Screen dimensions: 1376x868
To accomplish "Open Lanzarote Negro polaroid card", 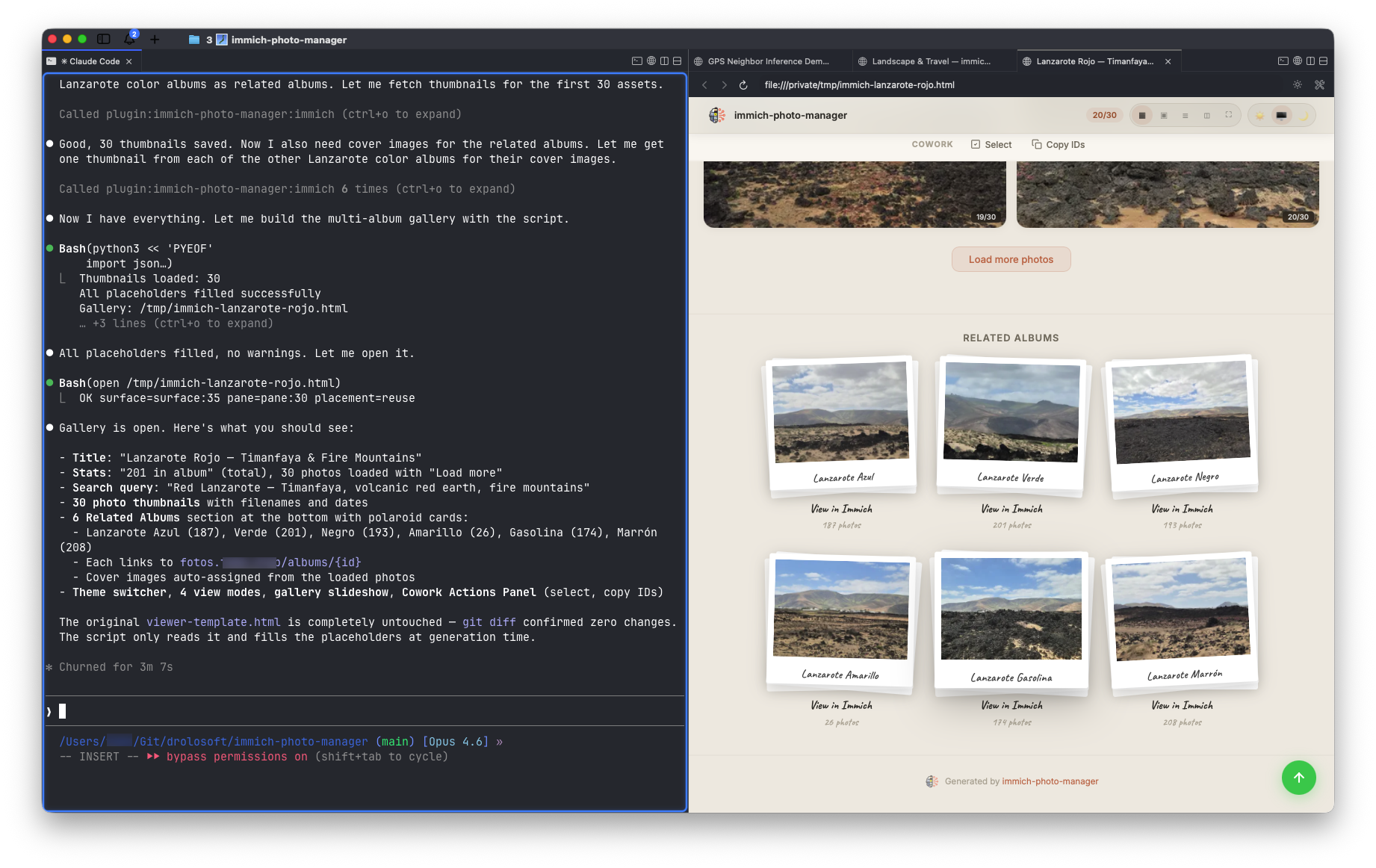I will [1183, 424].
